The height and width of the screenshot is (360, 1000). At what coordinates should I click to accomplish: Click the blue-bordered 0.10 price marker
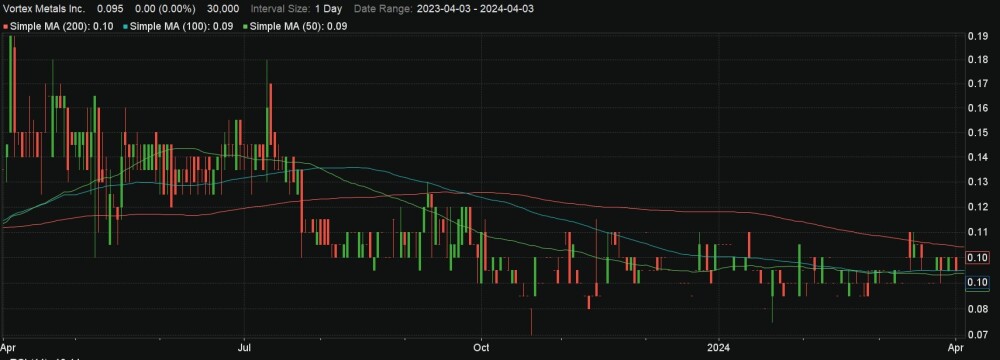tap(978, 283)
